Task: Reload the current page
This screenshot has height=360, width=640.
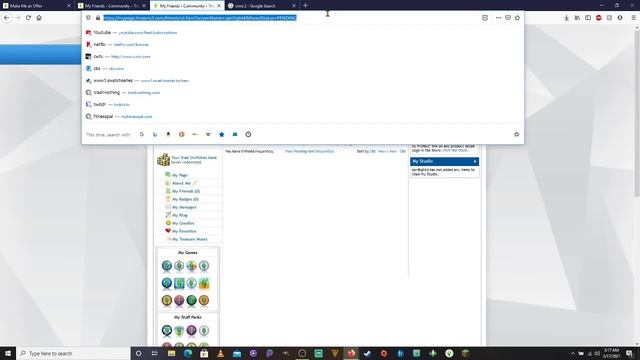Action: point(28,18)
